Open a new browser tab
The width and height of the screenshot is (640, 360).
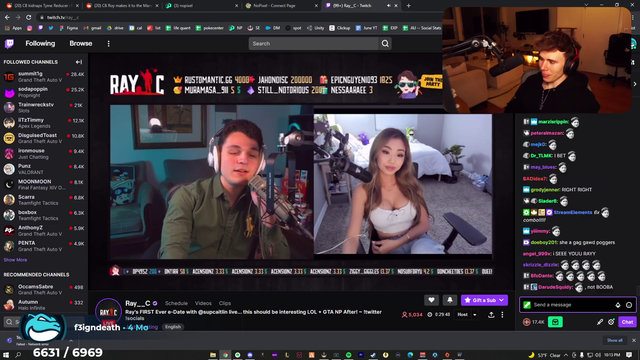409,6
